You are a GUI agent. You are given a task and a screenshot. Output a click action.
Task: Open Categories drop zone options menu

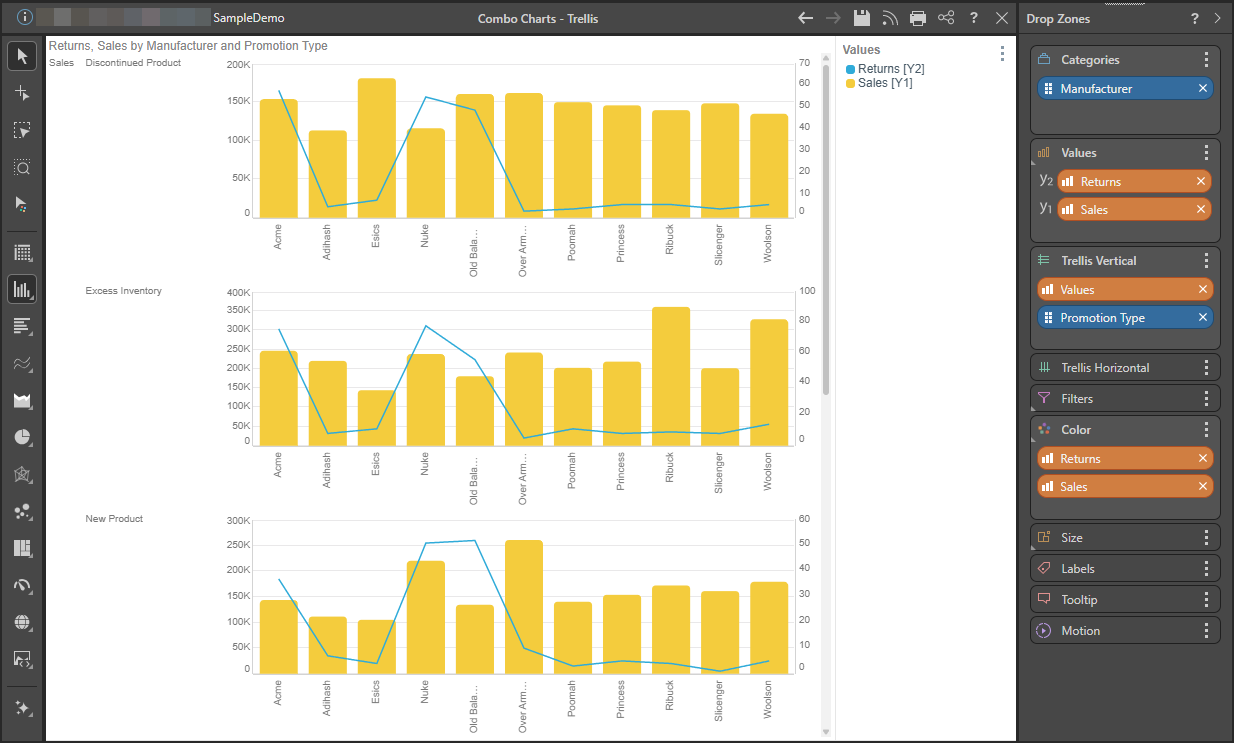1207,60
